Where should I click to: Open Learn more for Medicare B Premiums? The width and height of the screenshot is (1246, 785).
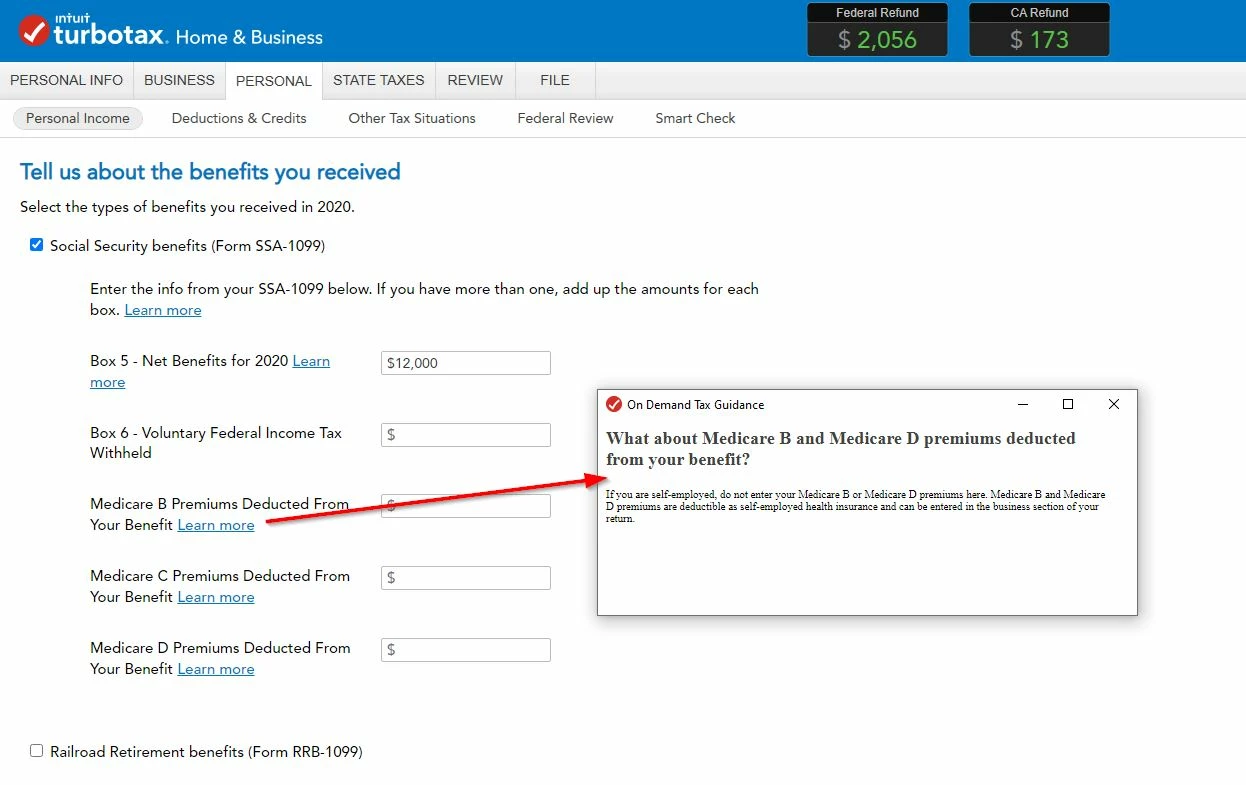(x=216, y=525)
